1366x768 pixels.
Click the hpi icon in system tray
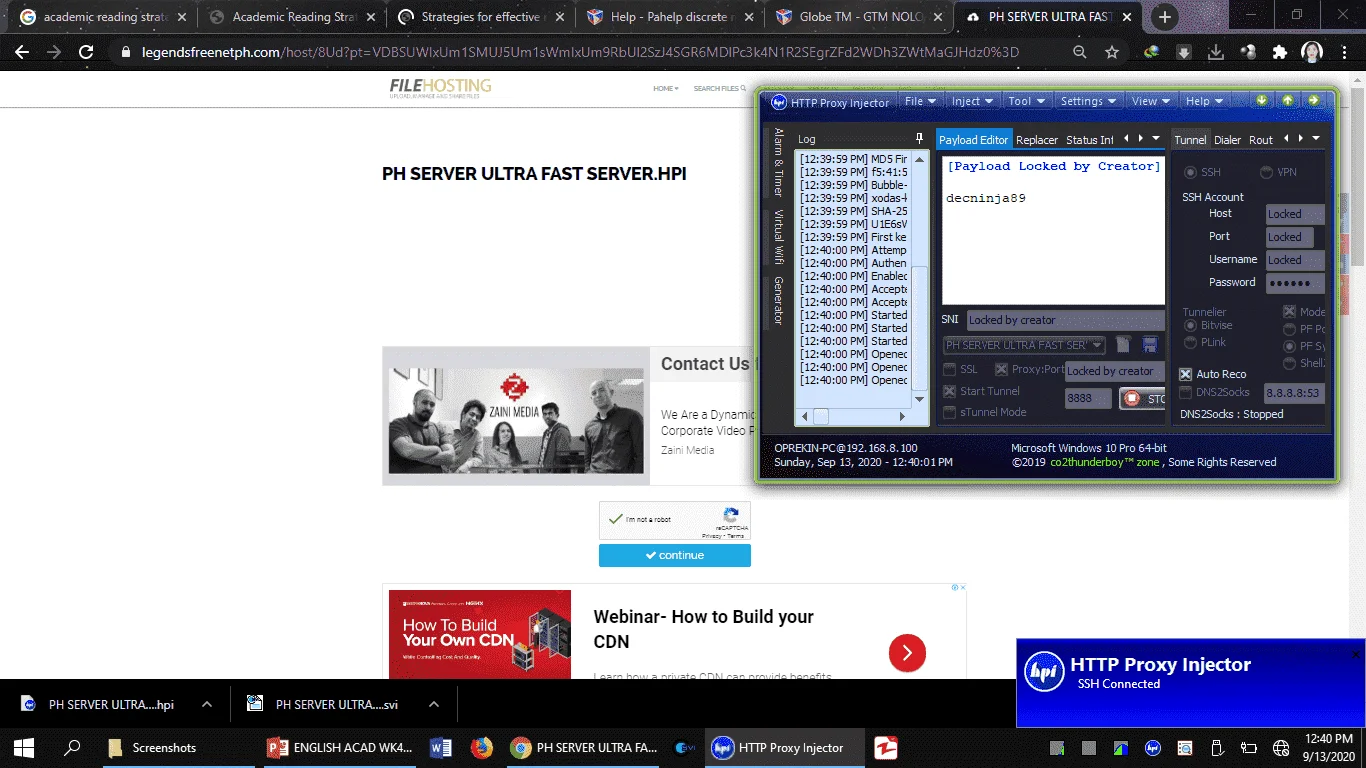click(1152, 747)
